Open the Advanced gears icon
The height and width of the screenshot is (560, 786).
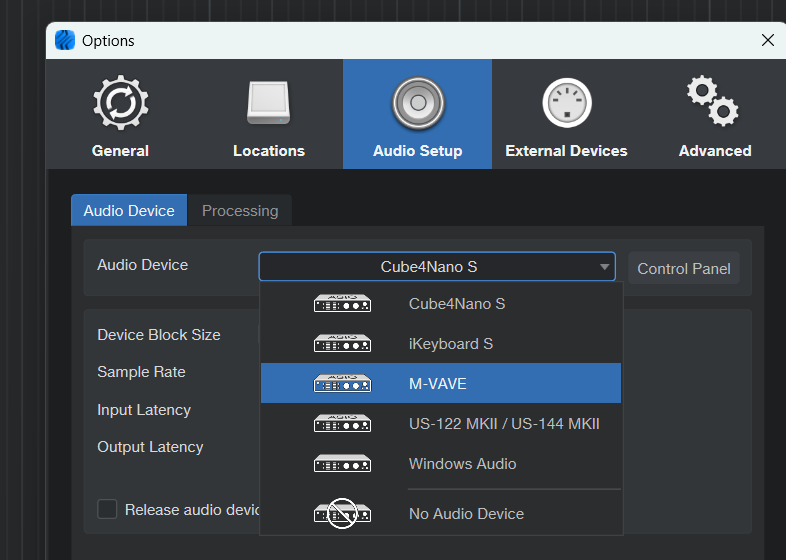click(x=714, y=101)
